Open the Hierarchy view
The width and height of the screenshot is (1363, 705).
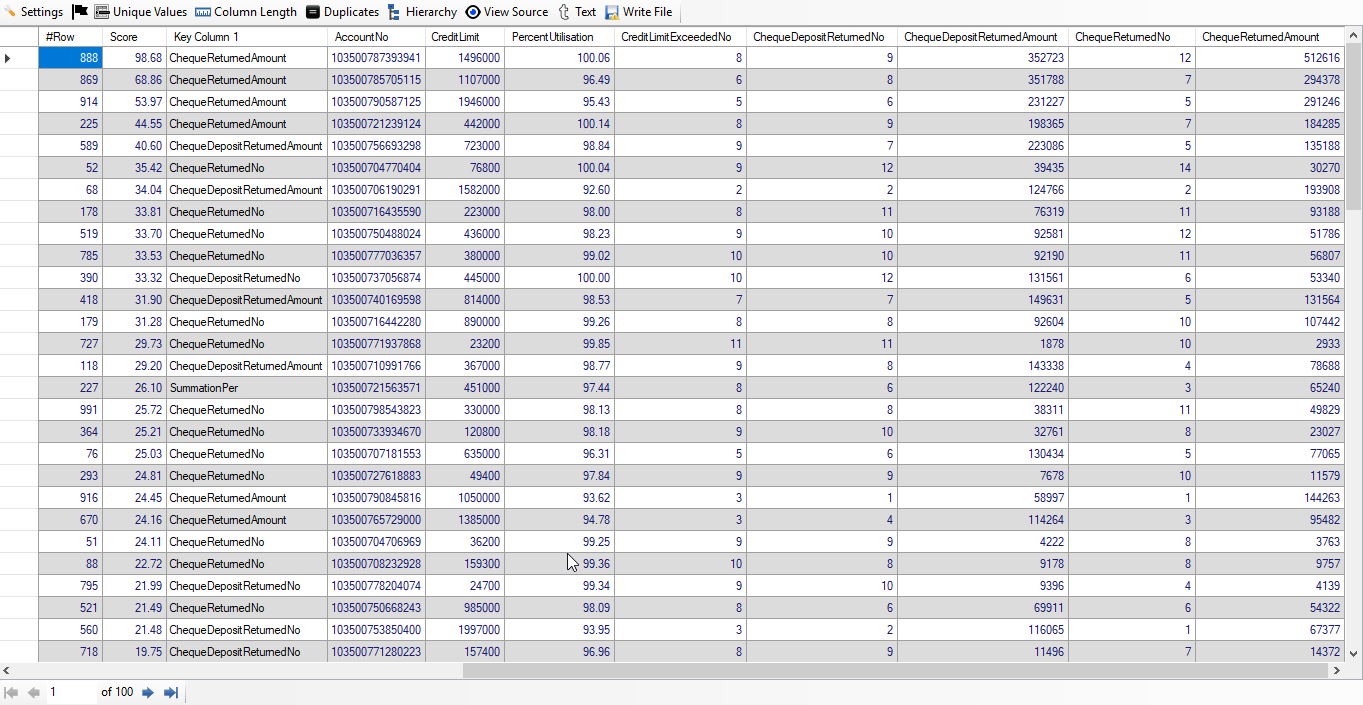[x=422, y=12]
